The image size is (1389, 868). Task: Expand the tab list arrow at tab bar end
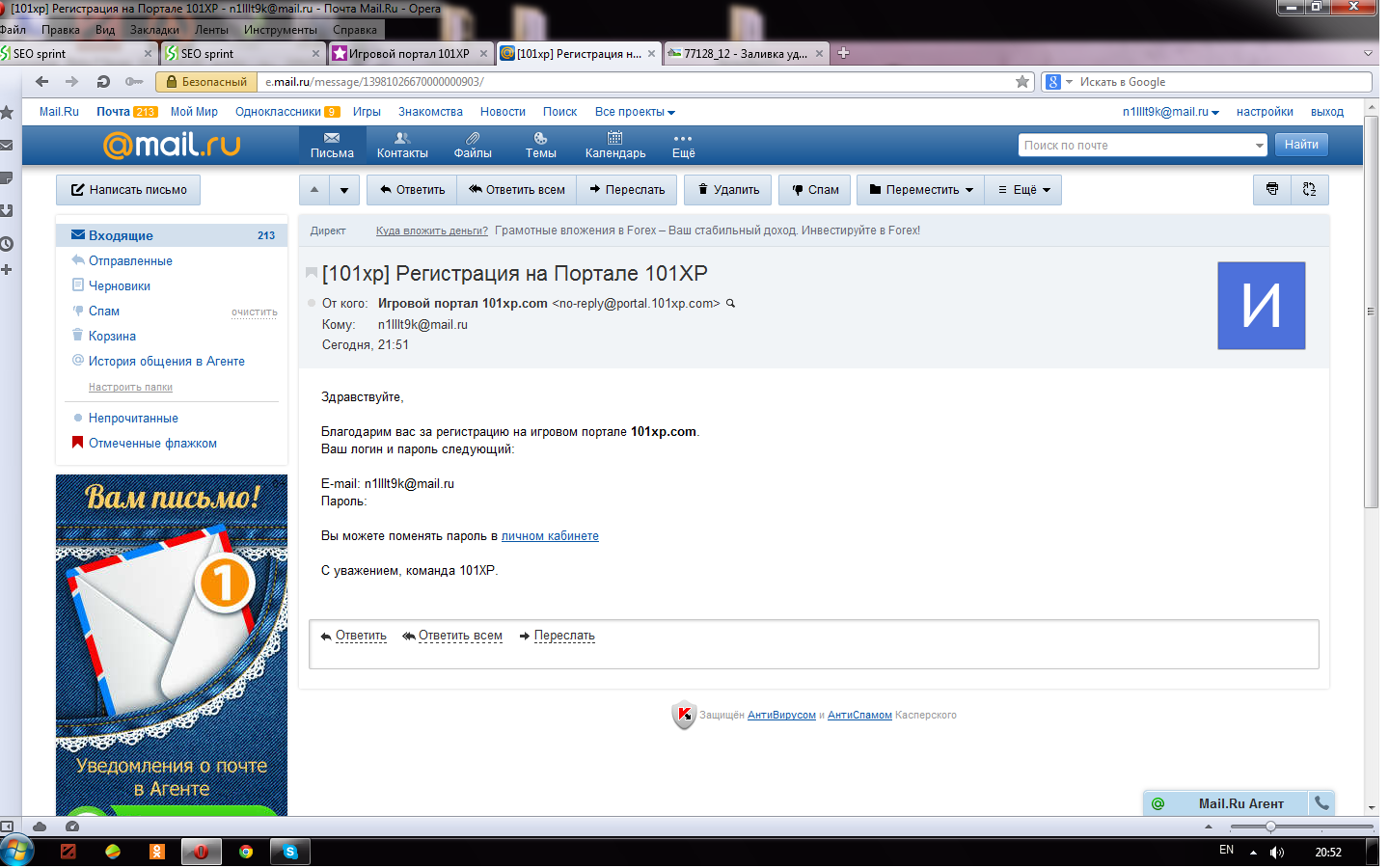(x=1368, y=53)
